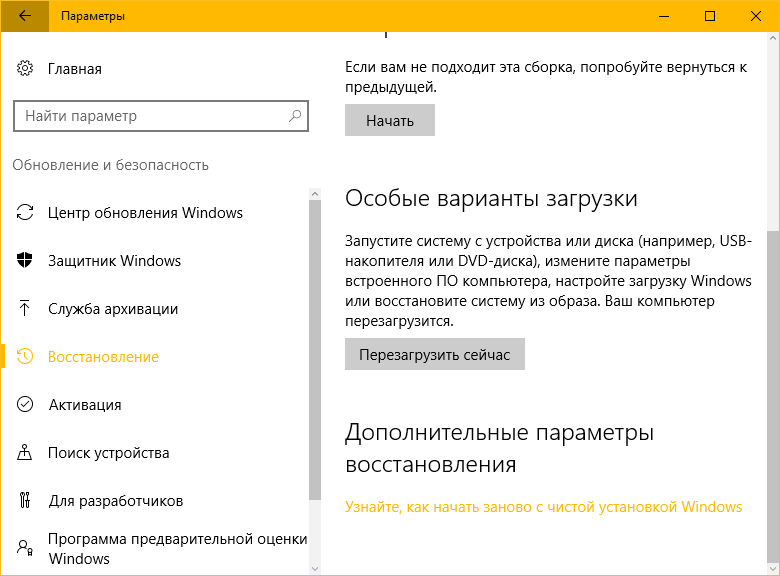Viewport: 780px width, 576px height.
Task: Click the Insider Program person icon
Action: [25, 548]
